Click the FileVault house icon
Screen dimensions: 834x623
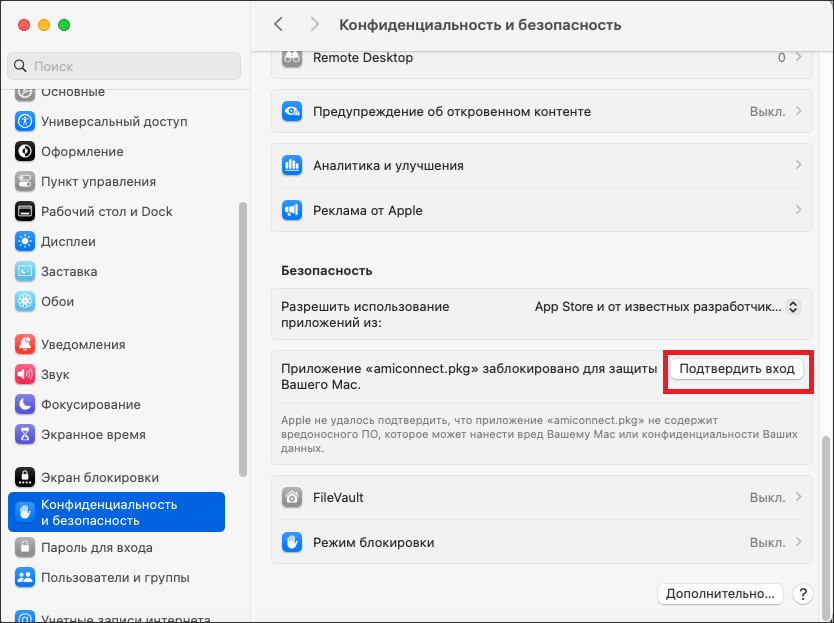pyautogui.click(x=292, y=496)
